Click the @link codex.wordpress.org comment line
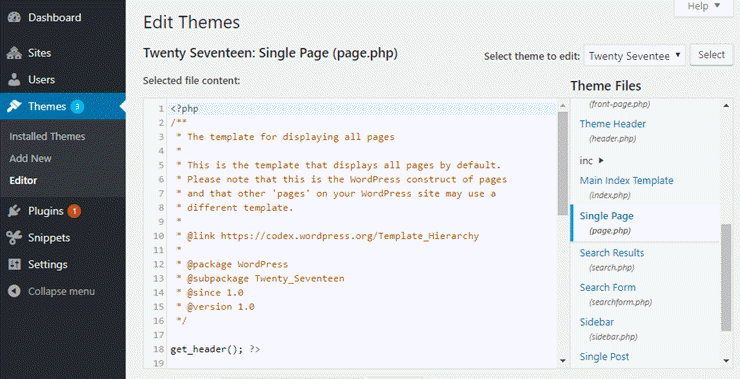The image size is (740, 379). click(x=328, y=236)
